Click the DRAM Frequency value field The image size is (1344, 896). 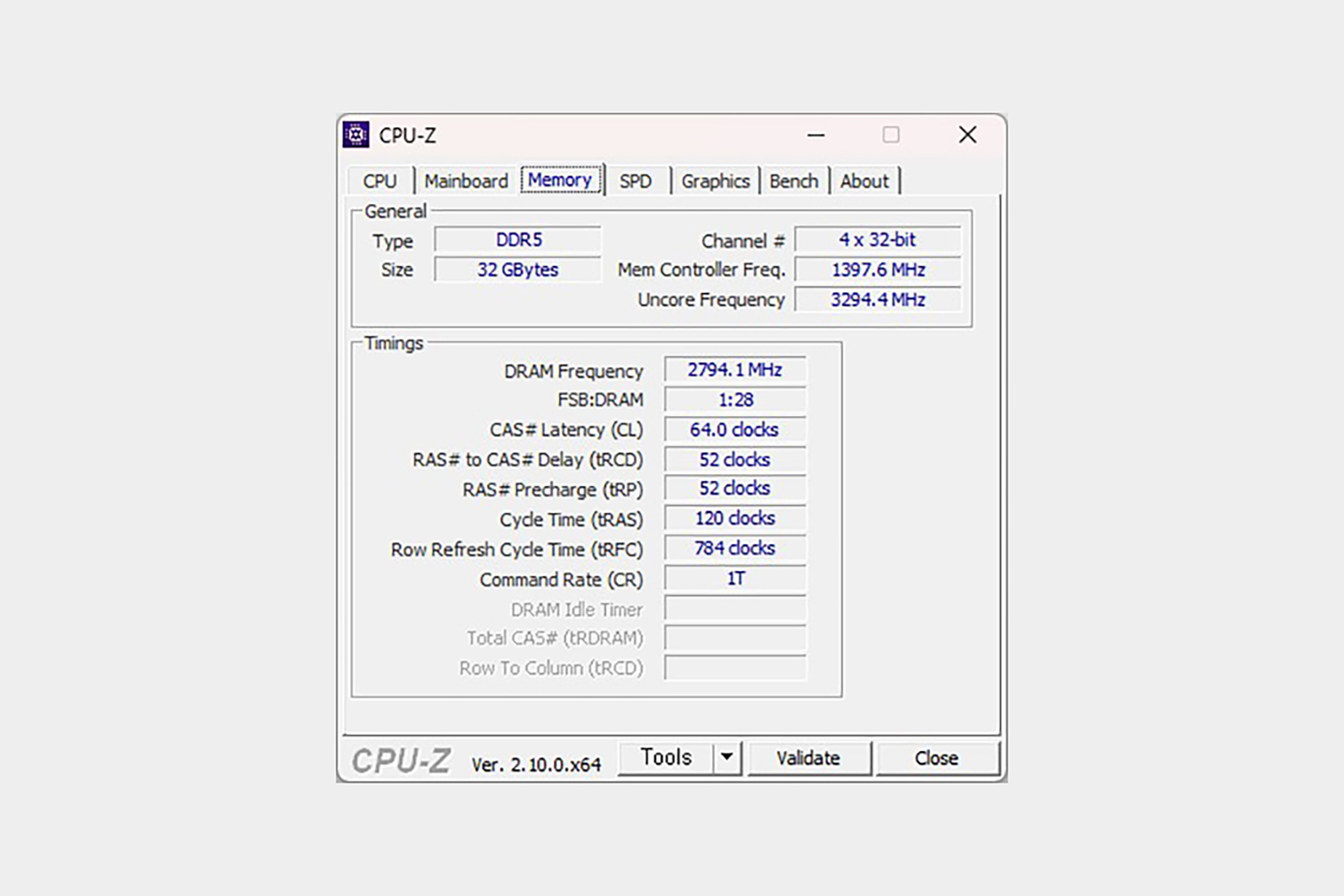734,370
